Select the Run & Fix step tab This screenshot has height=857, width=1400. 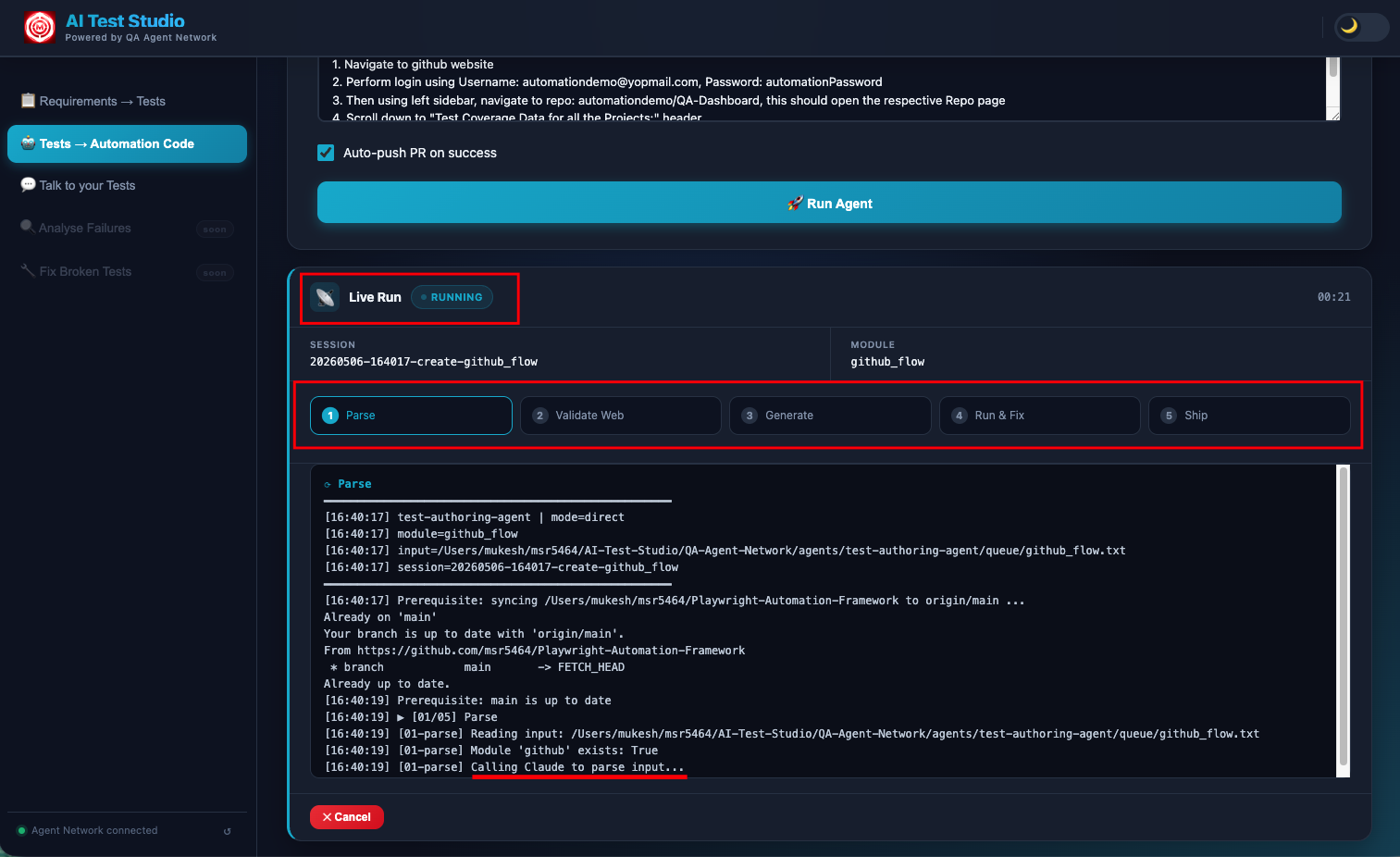pos(1040,416)
